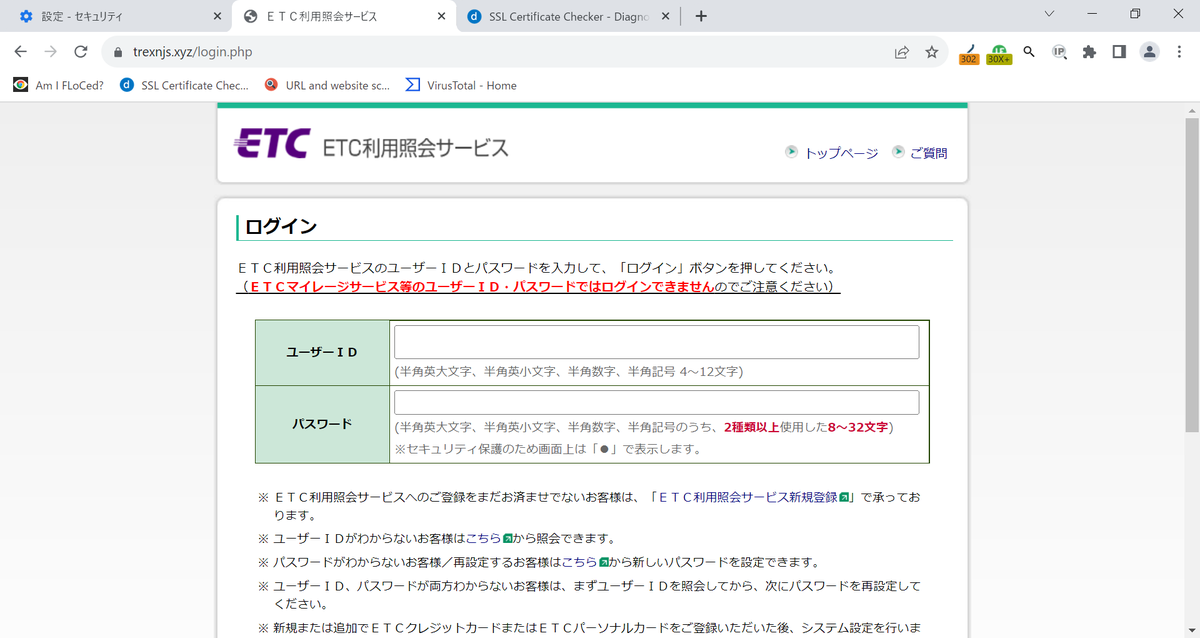Open the profile avatar menu
The image size is (1200, 638).
pyautogui.click(x=1150, y=52)
